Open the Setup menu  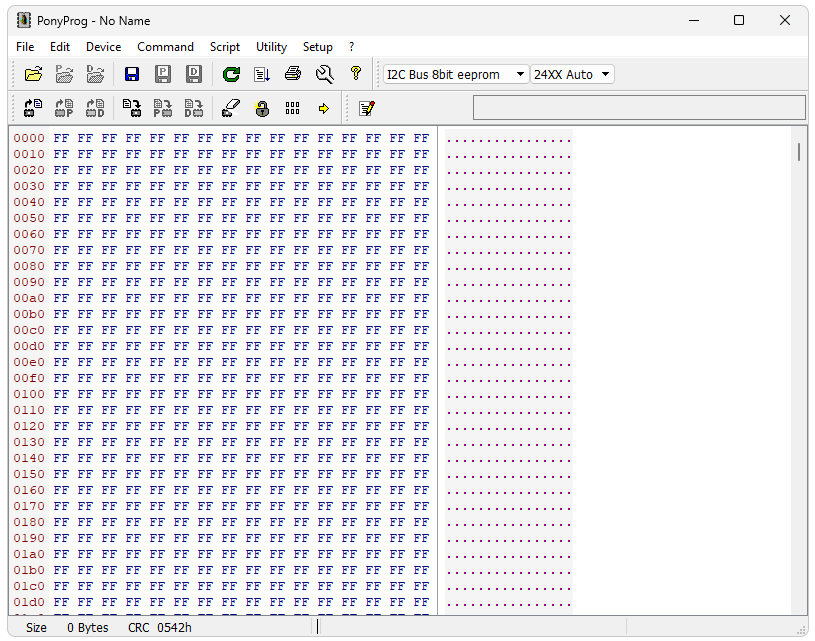318,47
